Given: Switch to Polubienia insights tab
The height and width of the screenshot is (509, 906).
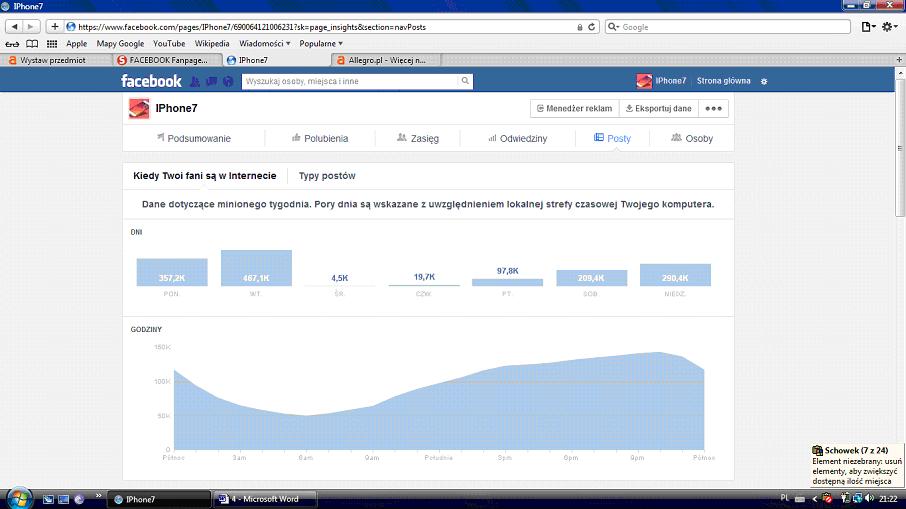Looking at the screenshot, I should pyautogui.click(x=320, y=139).
